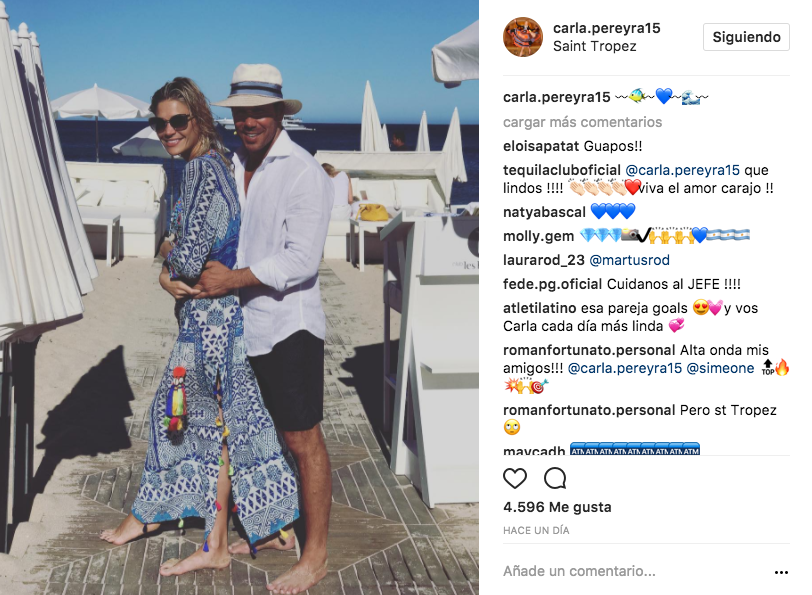
Task: Open the eloisapatat commenter profile
Action: click(x=541, y=147)
